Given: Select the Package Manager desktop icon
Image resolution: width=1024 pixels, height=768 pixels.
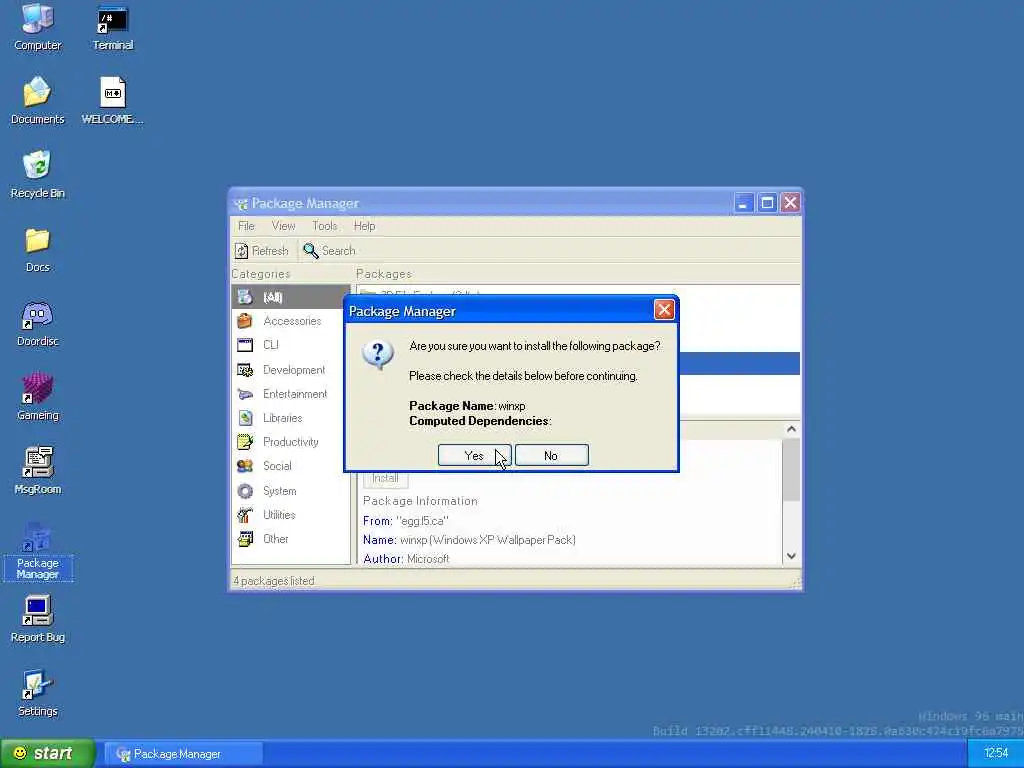Looking at the screenshot, I should pos(37,551).
